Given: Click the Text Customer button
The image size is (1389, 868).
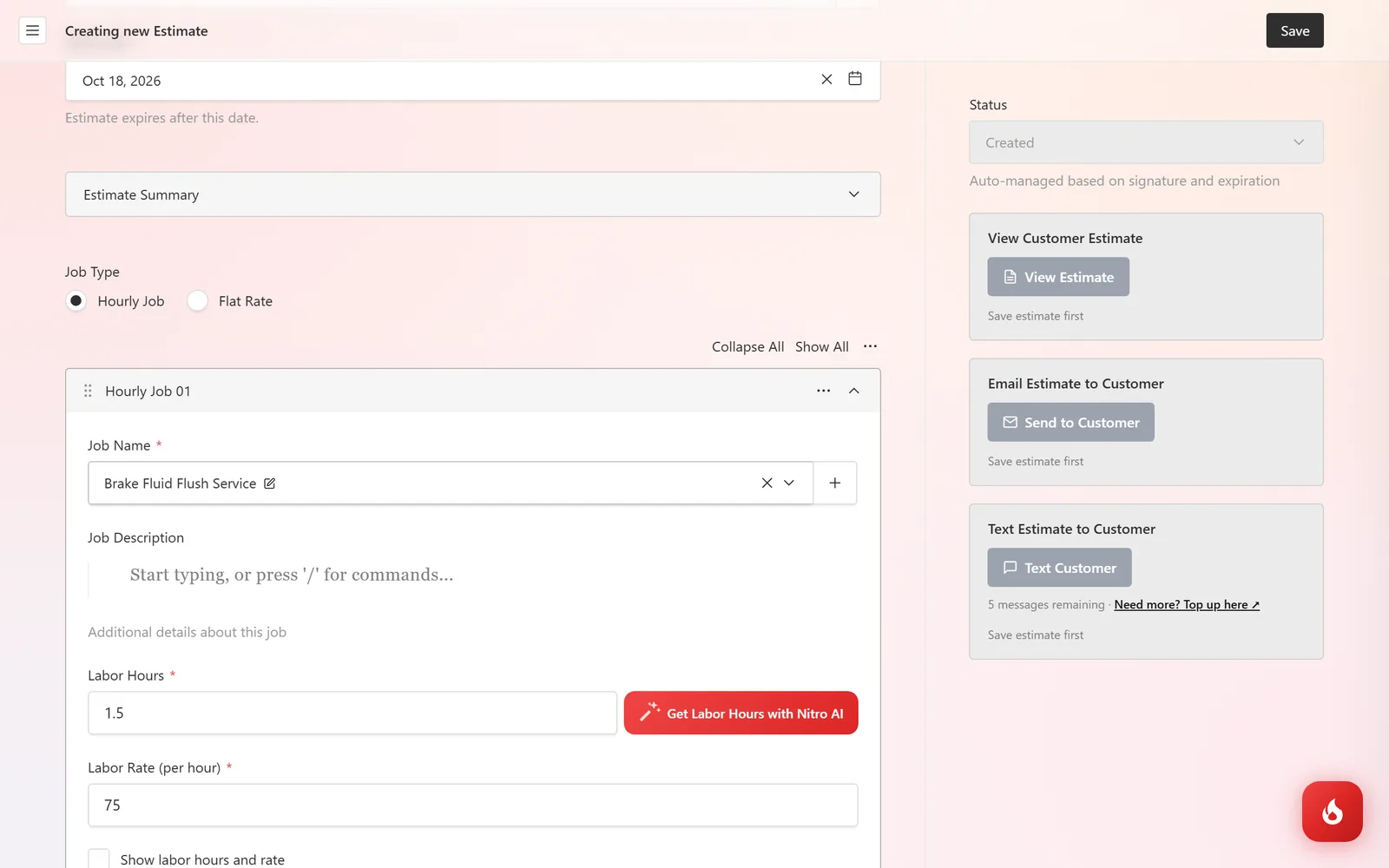Looking at the screenshot, I should (1059, 568).
